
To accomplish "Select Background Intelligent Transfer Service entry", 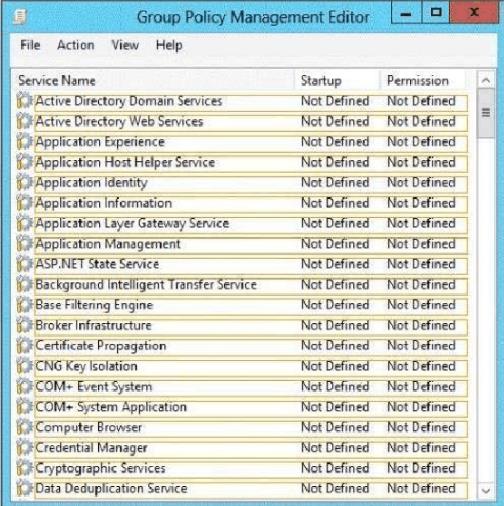I will [x=242, y=284].
